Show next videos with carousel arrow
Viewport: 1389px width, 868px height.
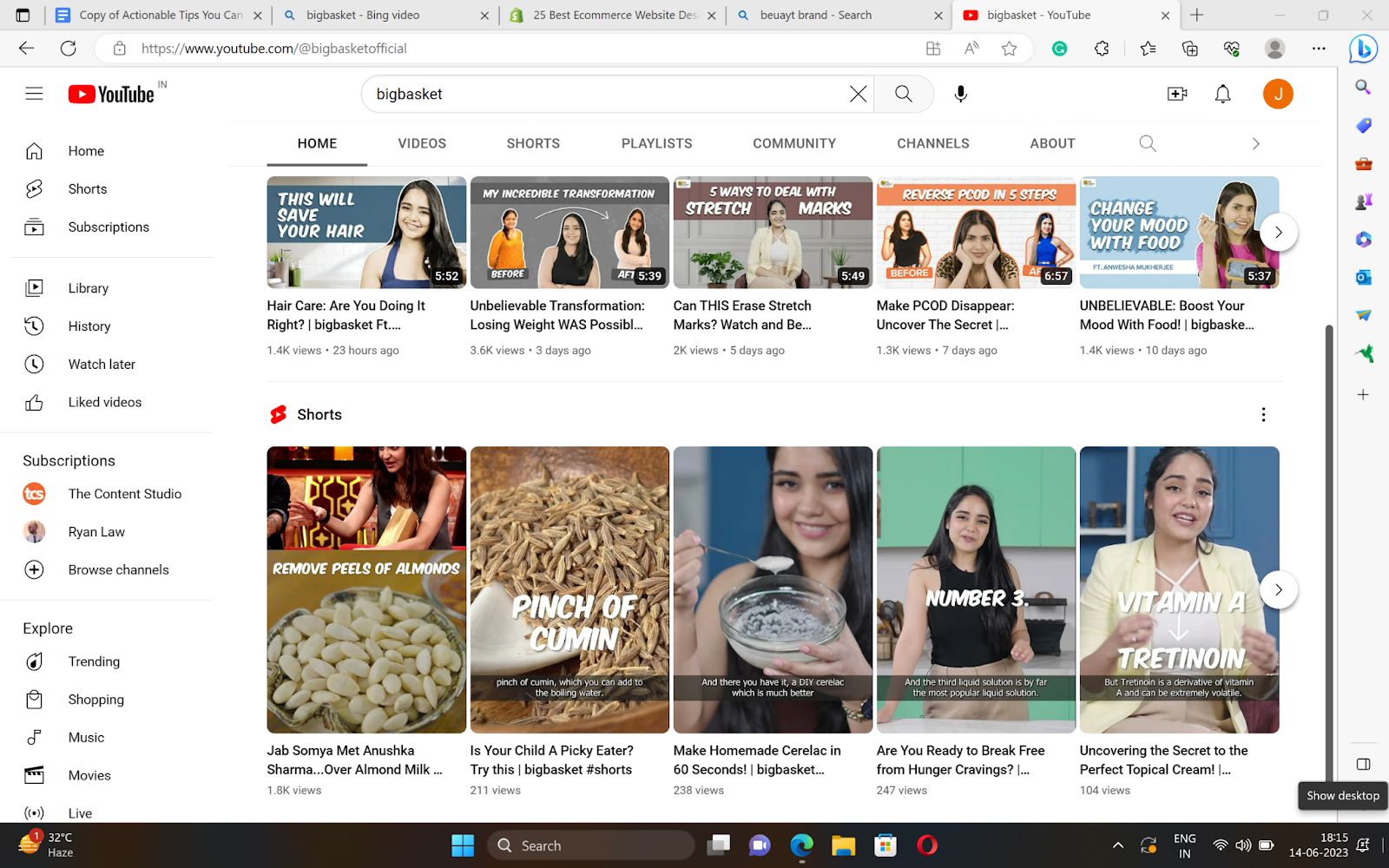click(1278, 233)
